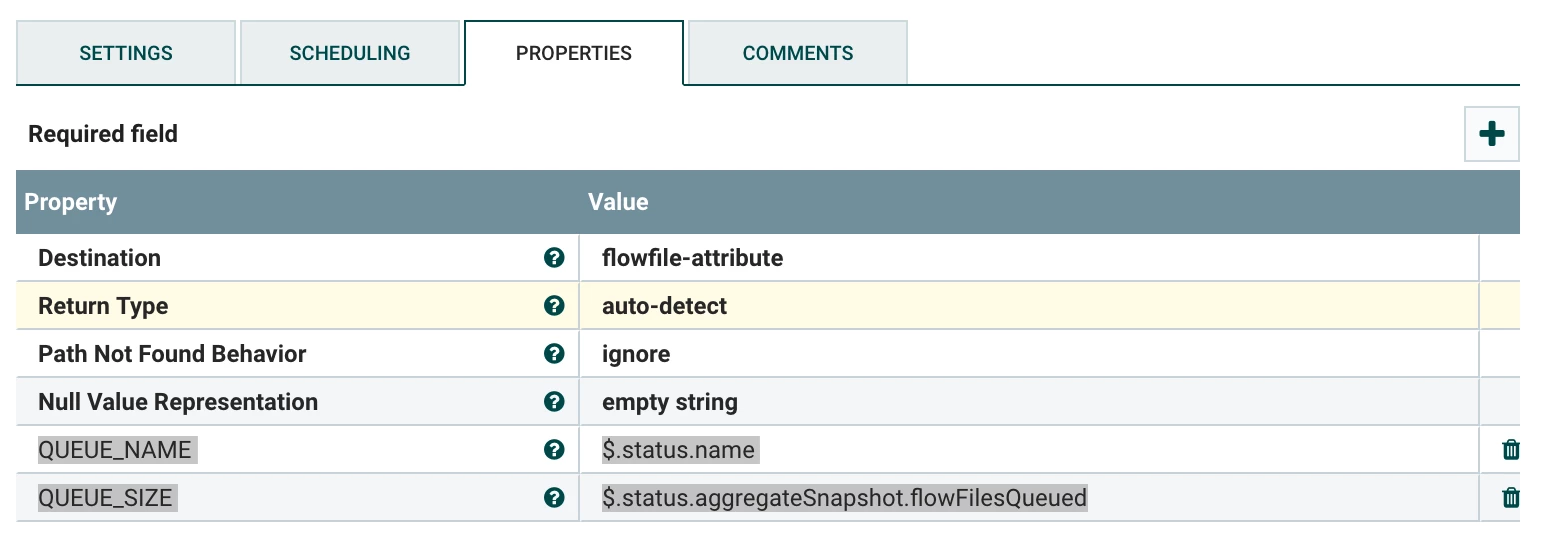This screenshot has height=544, width=1542.
Task: Show help for Path Not Found Behavior
Action: (554, 354)
